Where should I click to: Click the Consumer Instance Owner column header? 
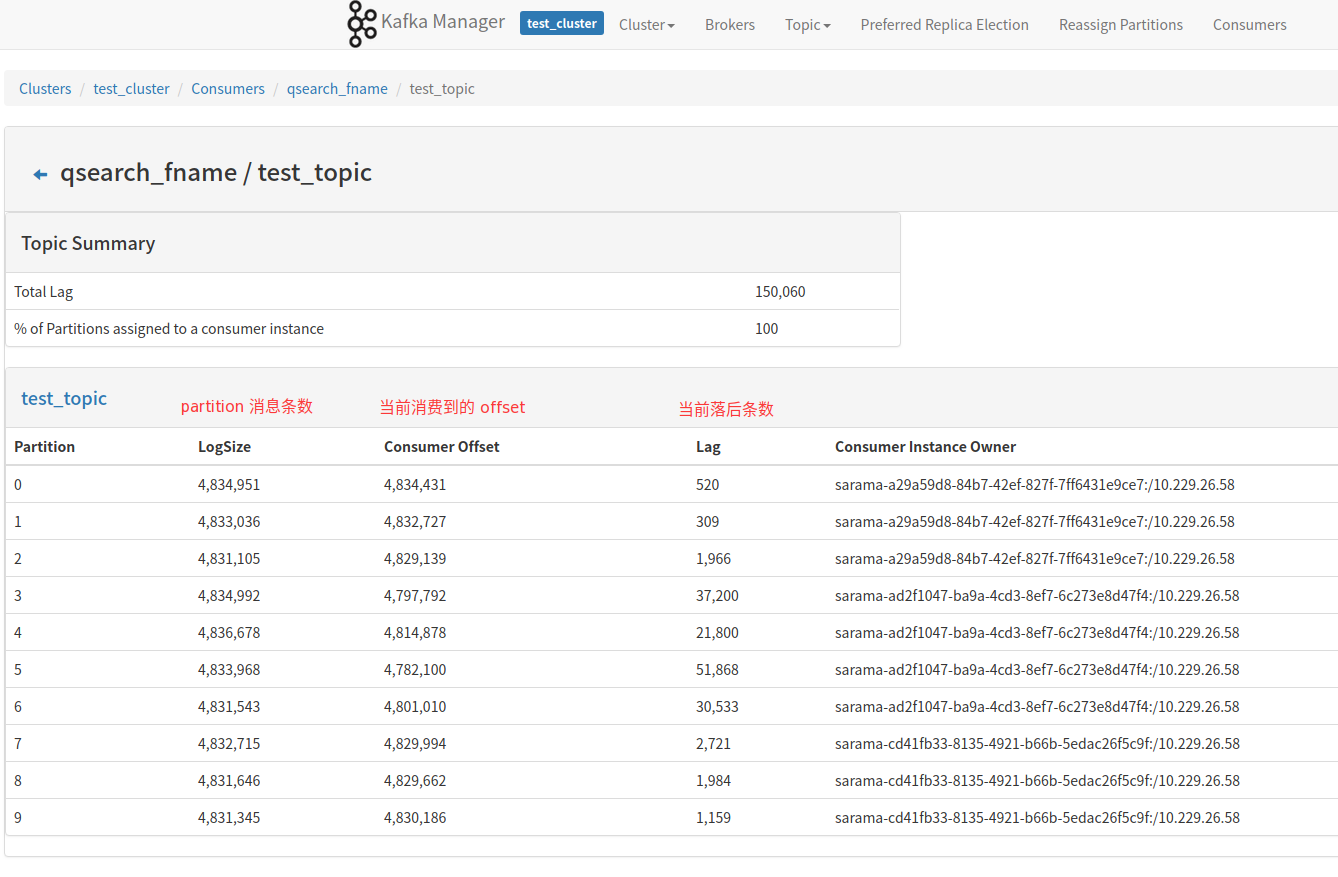pos(925,447)
